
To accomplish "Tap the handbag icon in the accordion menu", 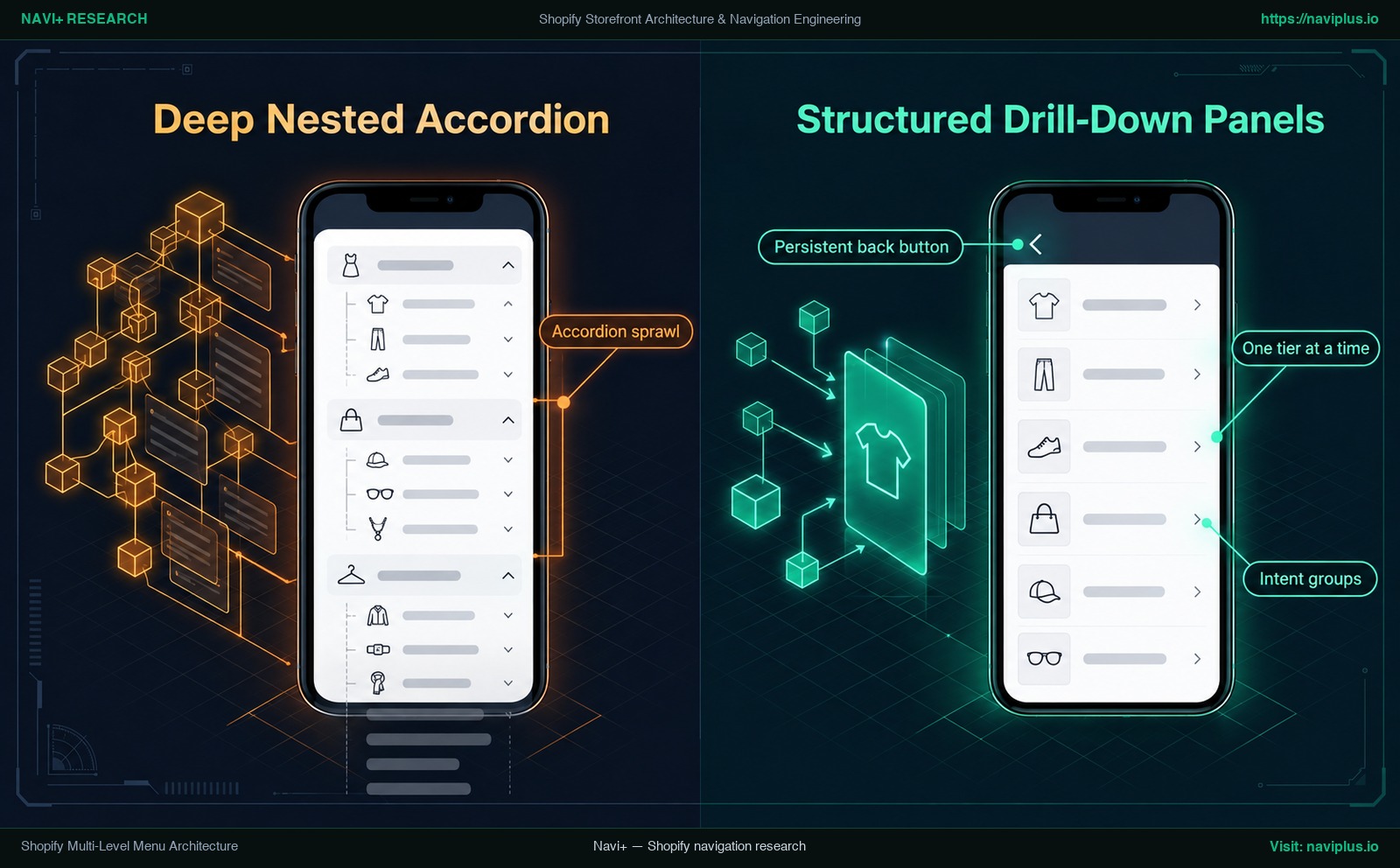I will click(x=351, y=420).
